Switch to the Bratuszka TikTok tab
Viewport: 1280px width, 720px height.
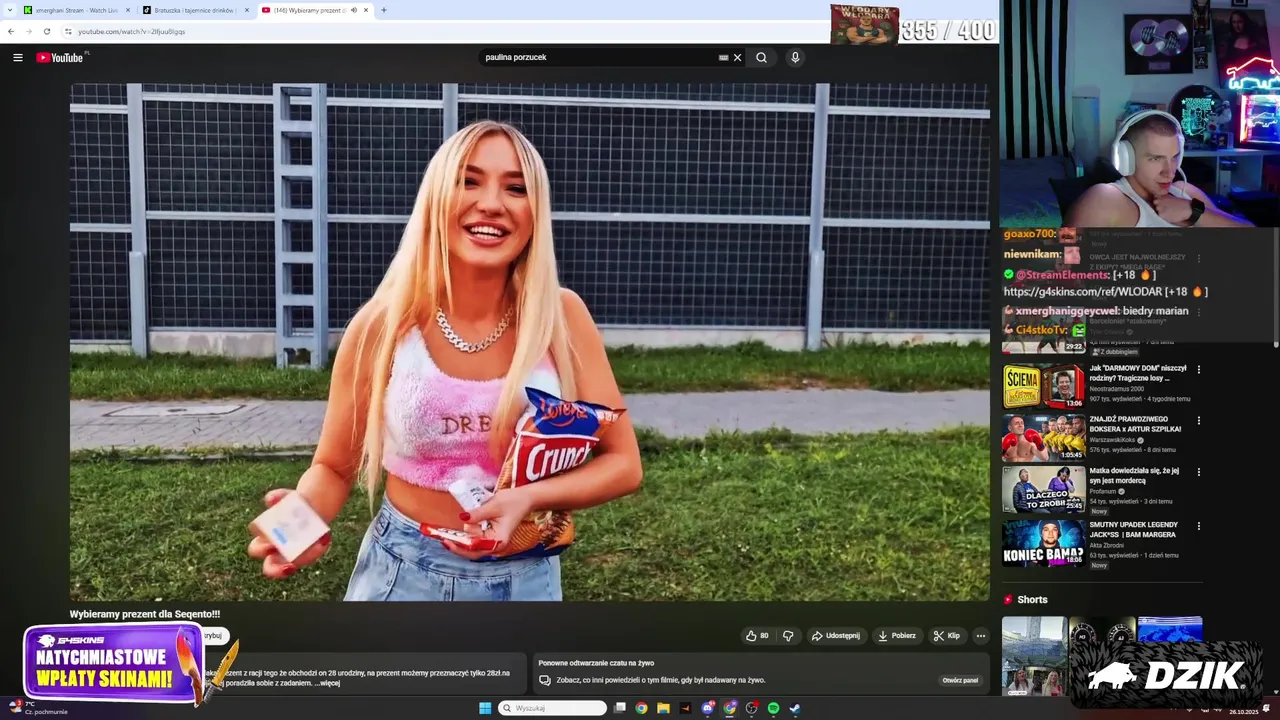point(195,10)
